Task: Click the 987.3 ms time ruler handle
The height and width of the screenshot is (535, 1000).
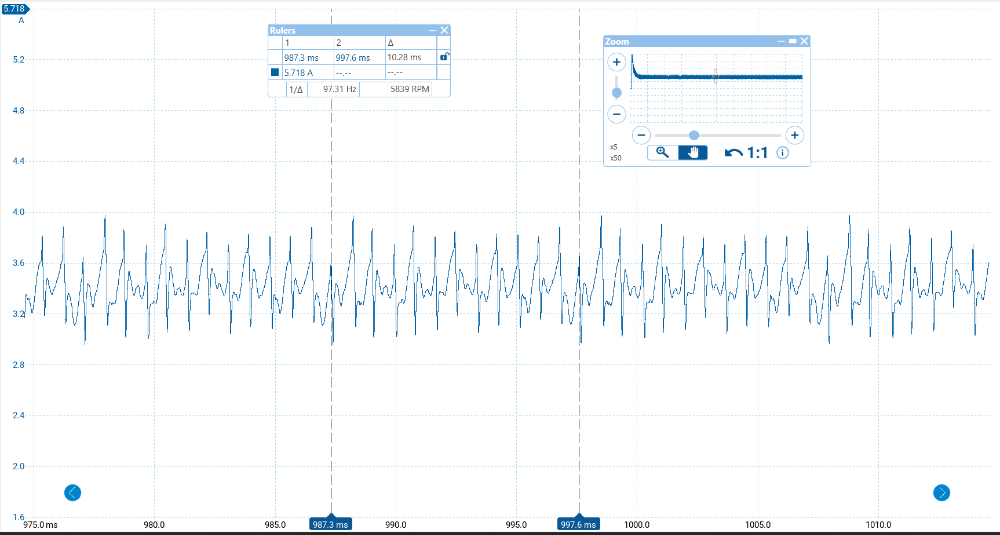Action: coord(330,524)
